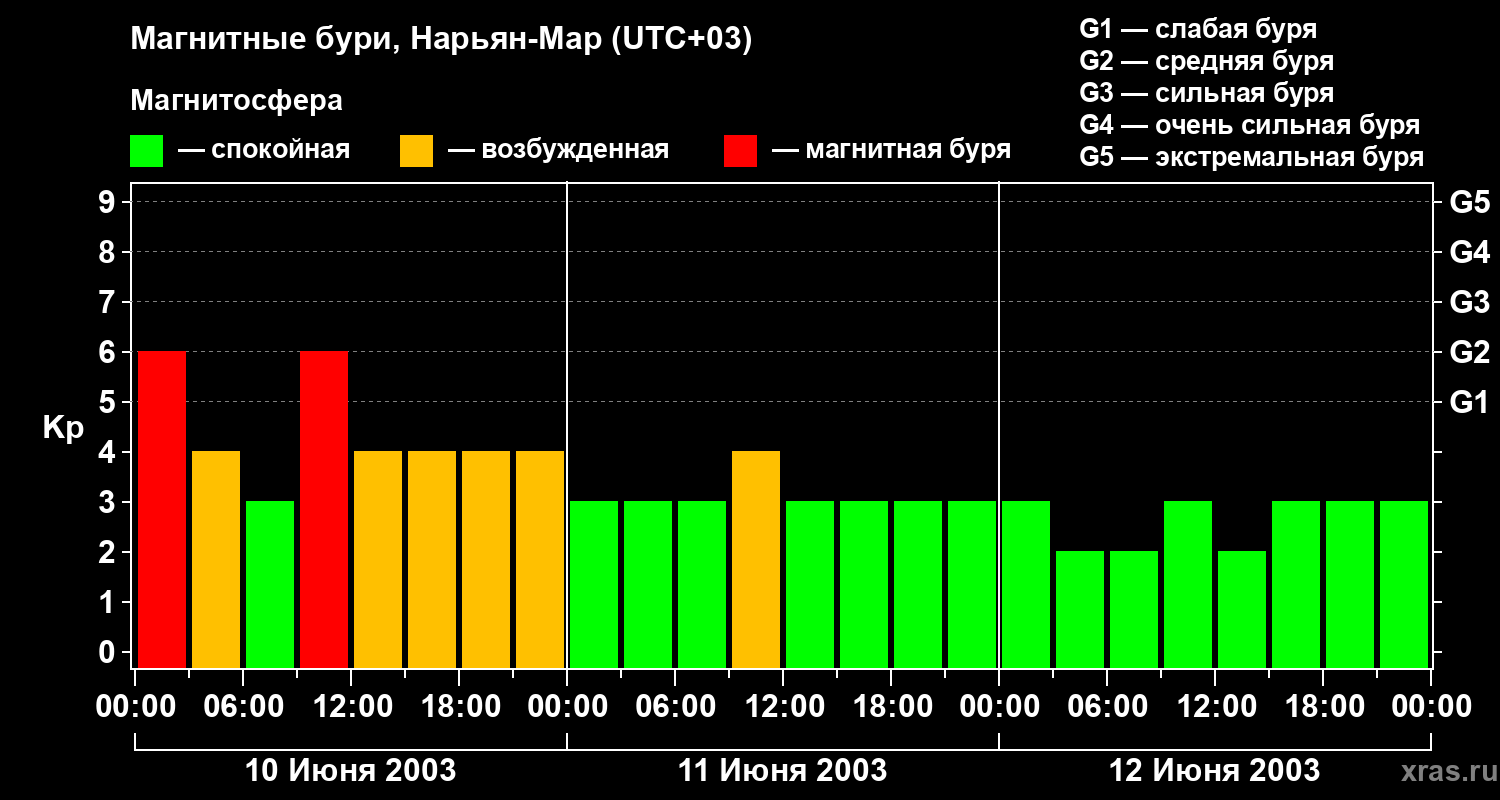This screenshot has width=1500, height=800.
Task: Click the G5 tick label on right axis
Action: click(1470, 202)
